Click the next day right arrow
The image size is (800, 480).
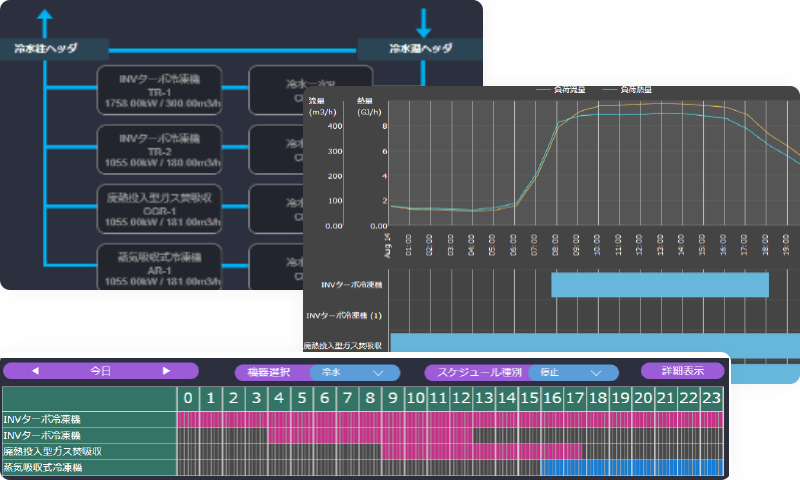point(166,371)
